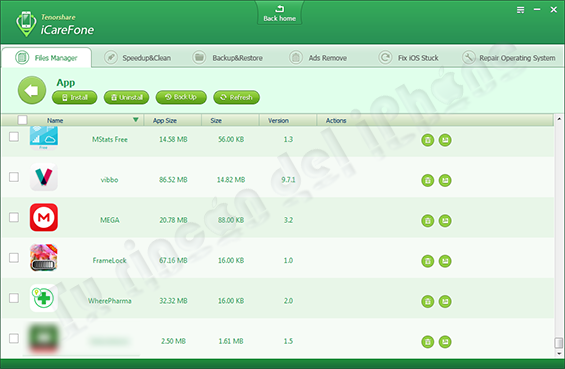Click the iCareFone logo icon

click(26, 24)
